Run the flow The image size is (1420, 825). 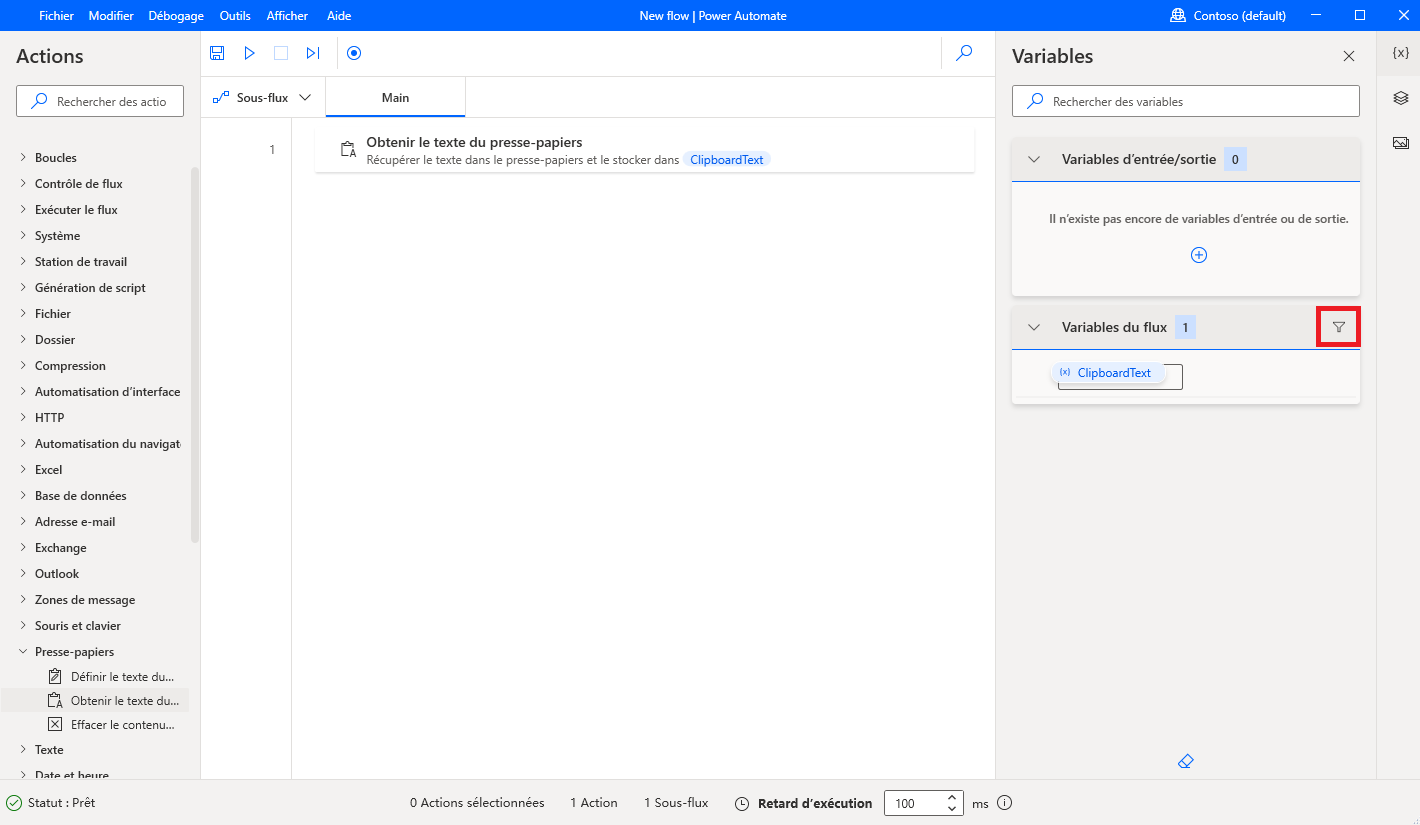(249, 52)
